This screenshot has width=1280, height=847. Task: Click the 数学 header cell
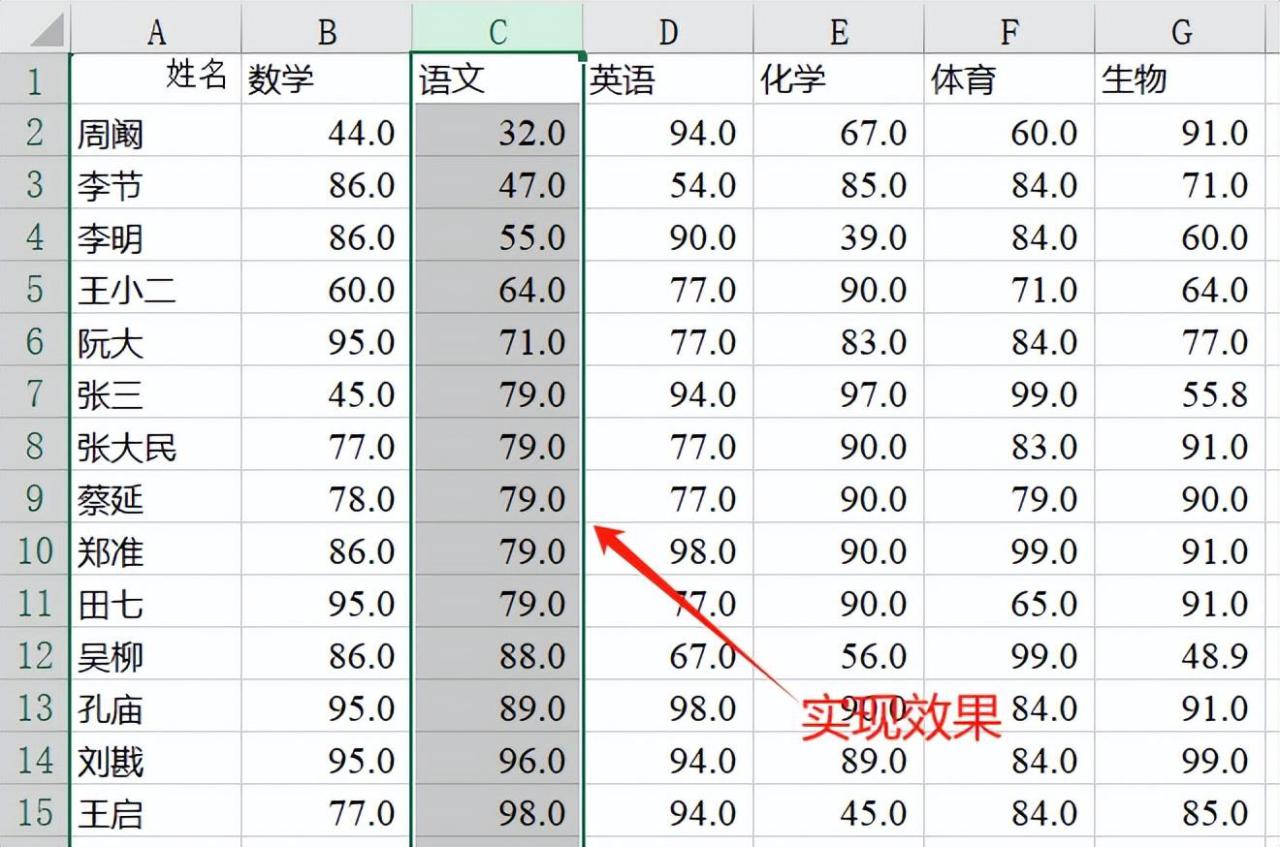click(326, 79)
